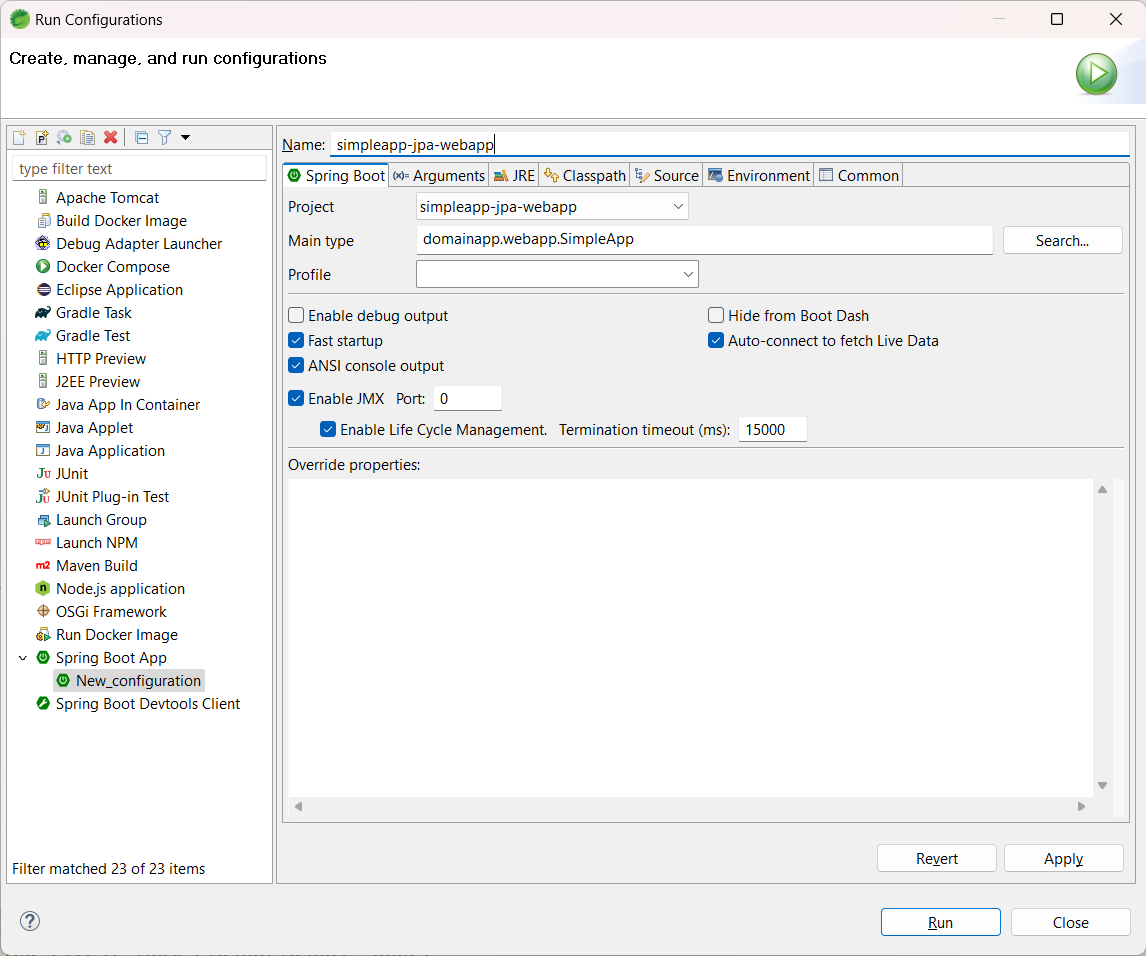The width and height of the screenshot is (1146, 956).
Task: Collapse the Spring Boot App tree node
Action: pyautogui.click(x=23, y=658)
